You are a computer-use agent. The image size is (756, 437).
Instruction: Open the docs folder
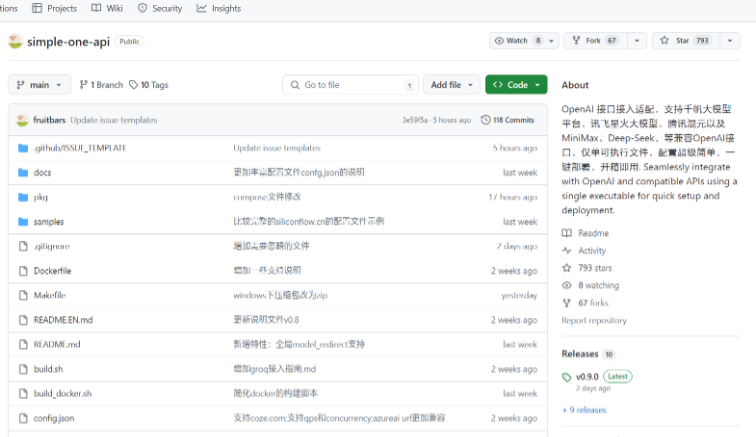coord(42,173)
